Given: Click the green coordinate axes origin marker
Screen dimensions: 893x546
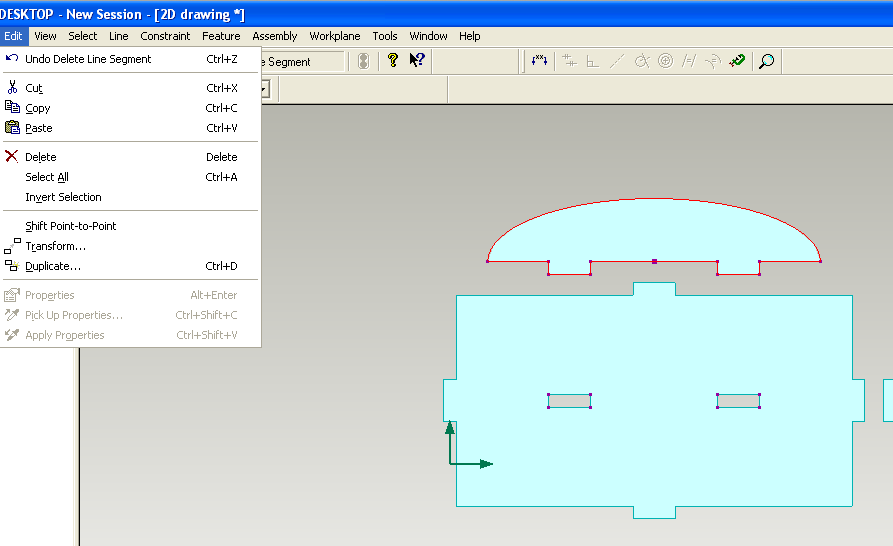Looking at the screenshot, I should (x=450, y=463).
